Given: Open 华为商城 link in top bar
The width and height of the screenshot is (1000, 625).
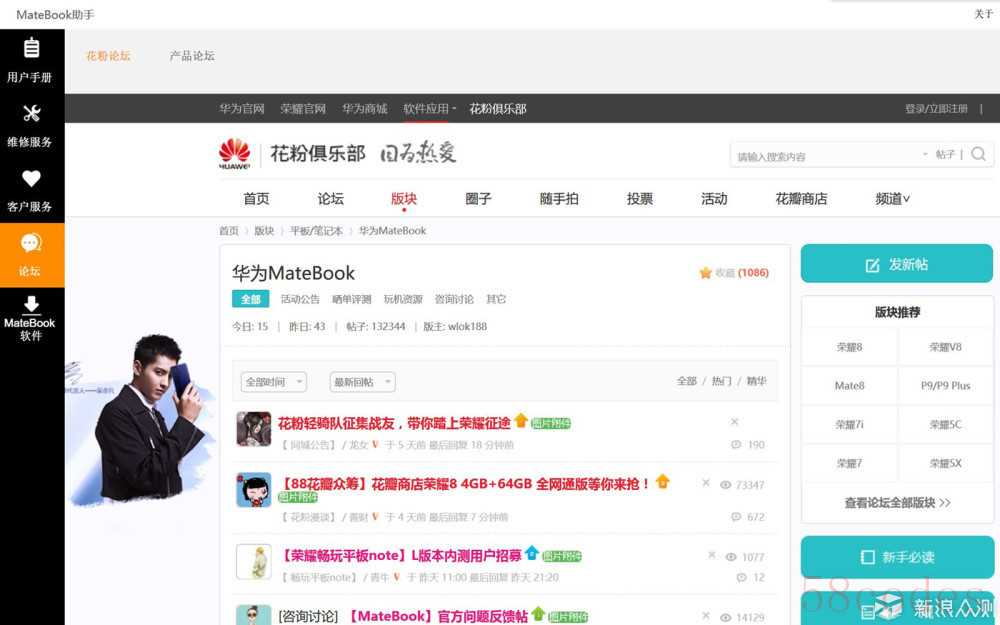Looking at the screenshot, I should tap(365, 108).
